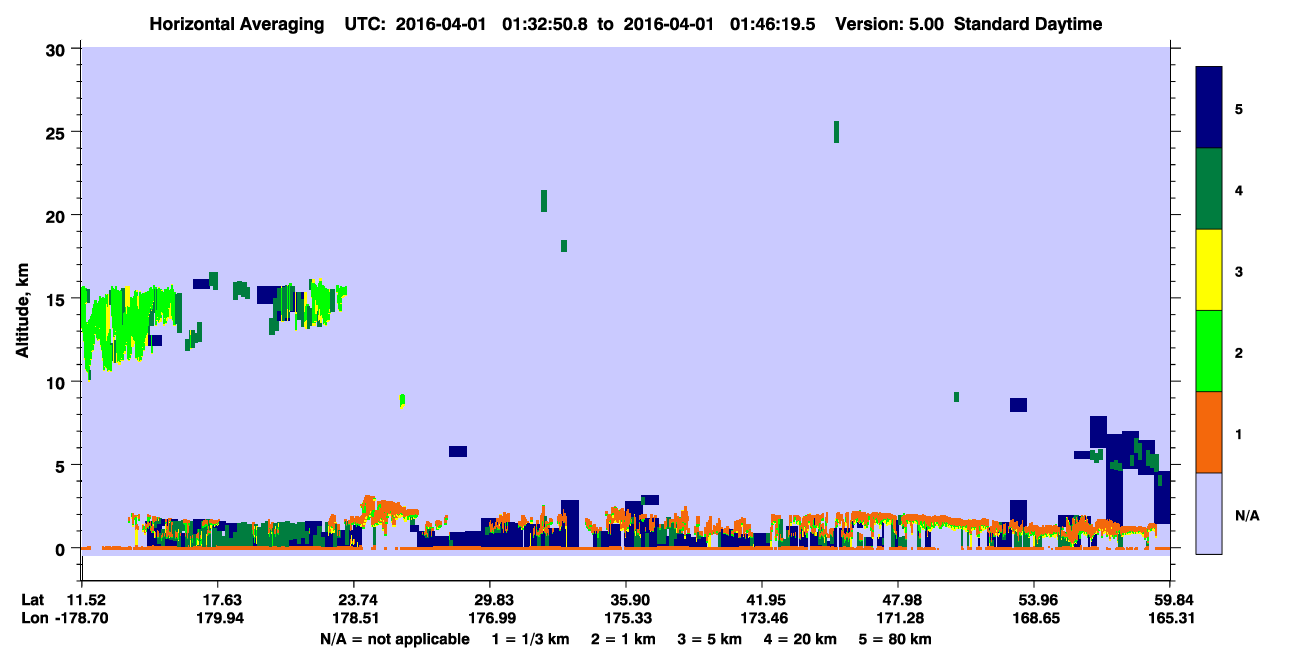The image size is (1300, 667).
Task: Click the '4 = 20 km' legend entry
Action: [x=800, y=639]
